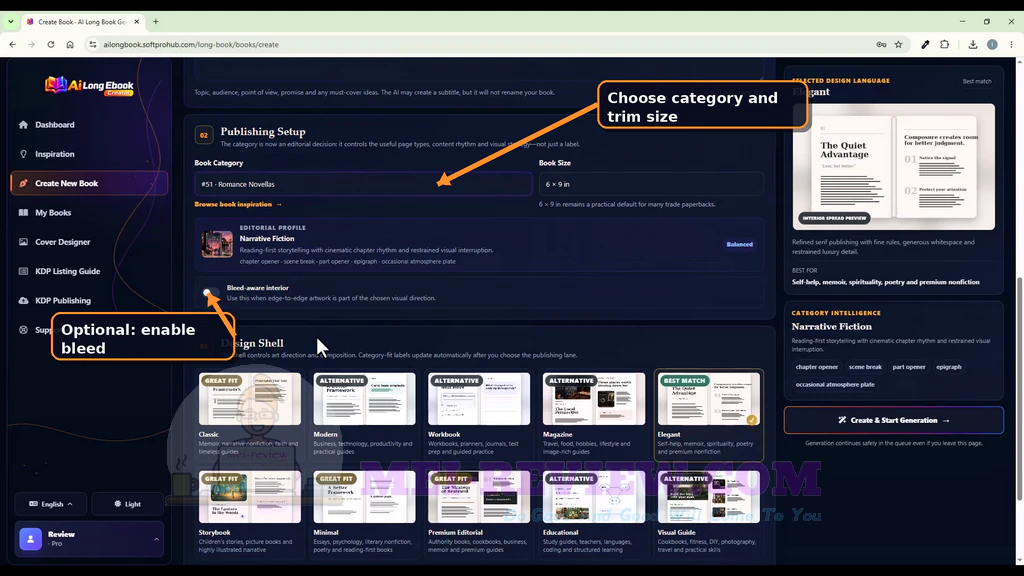This screenshot has width=1024, height=576.
Task: Reload the page with browser refresh icon
Action: coord(50,44)
